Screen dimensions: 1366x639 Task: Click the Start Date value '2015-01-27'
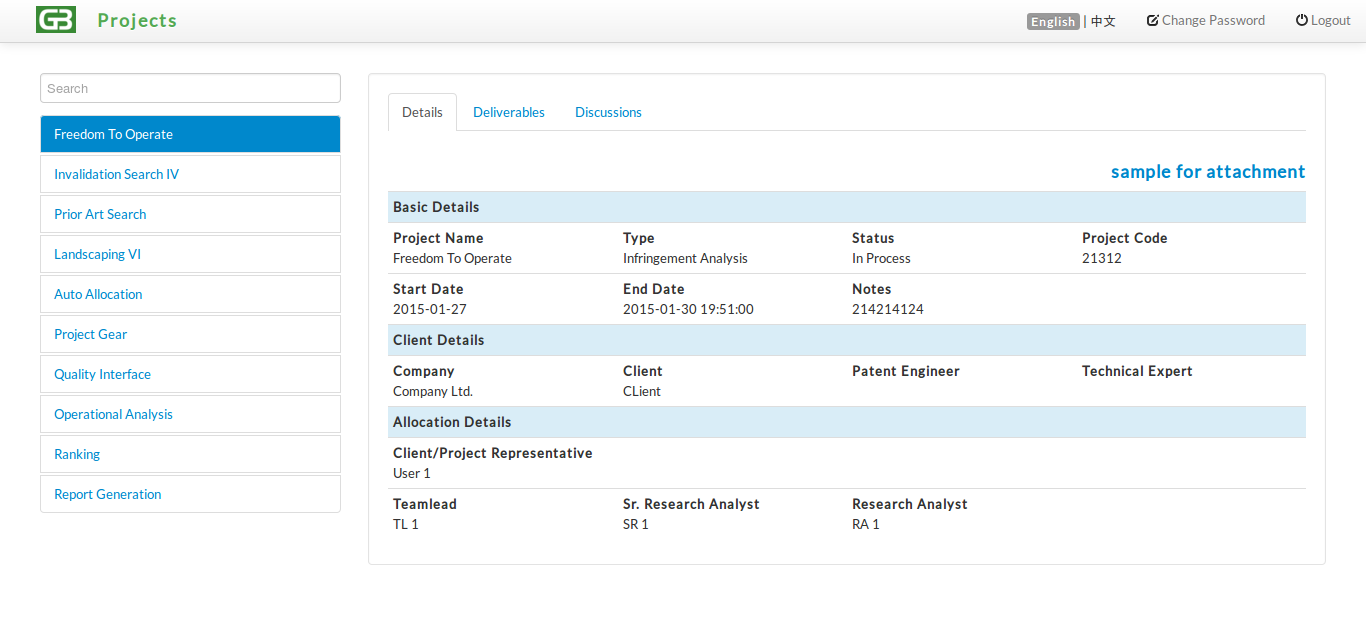click(430, 309)
